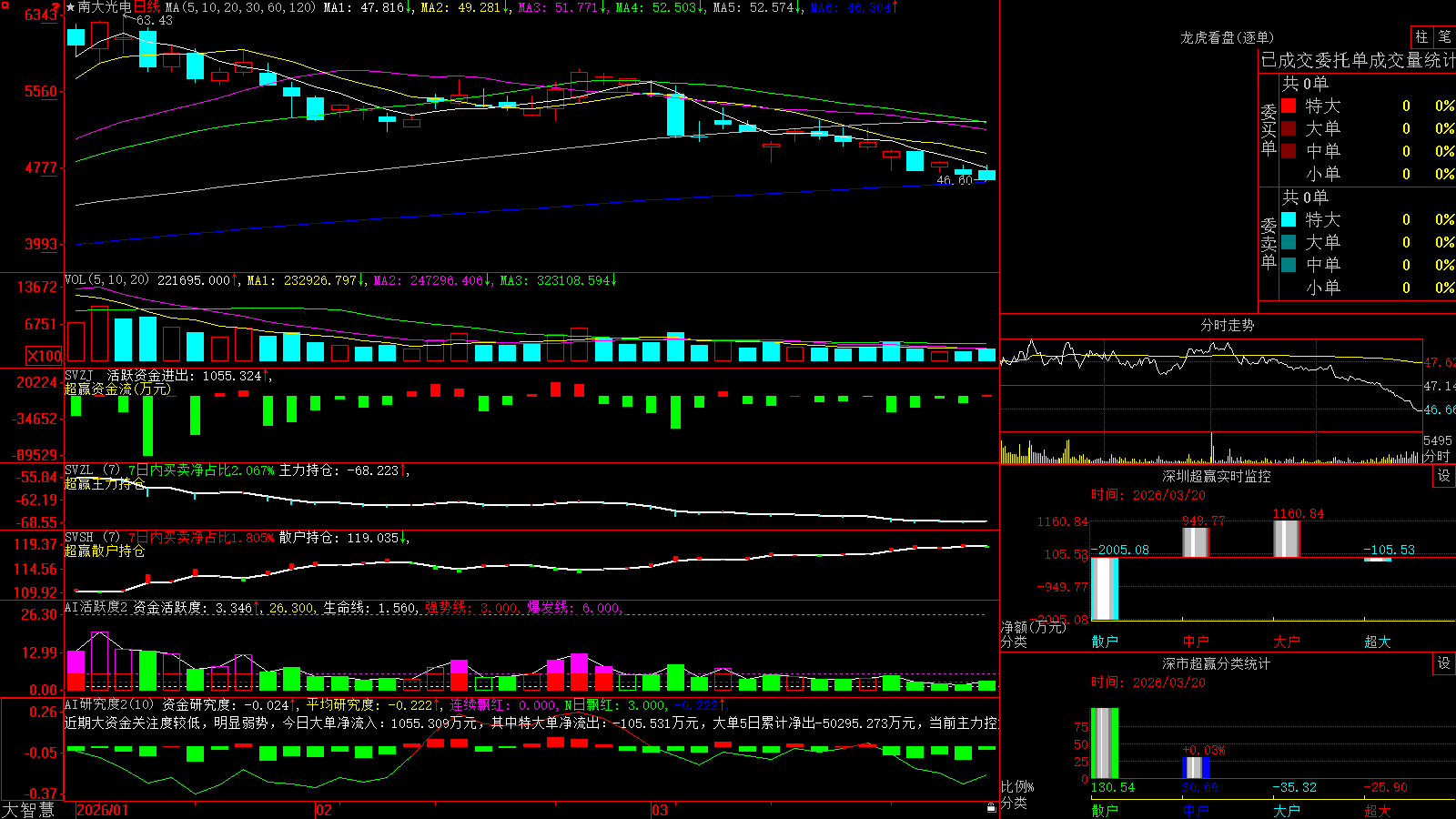Viewport: 1456px width, 819px height.
Task: Click the 2026/01 date marker on timeline
Action: point(102,810)
